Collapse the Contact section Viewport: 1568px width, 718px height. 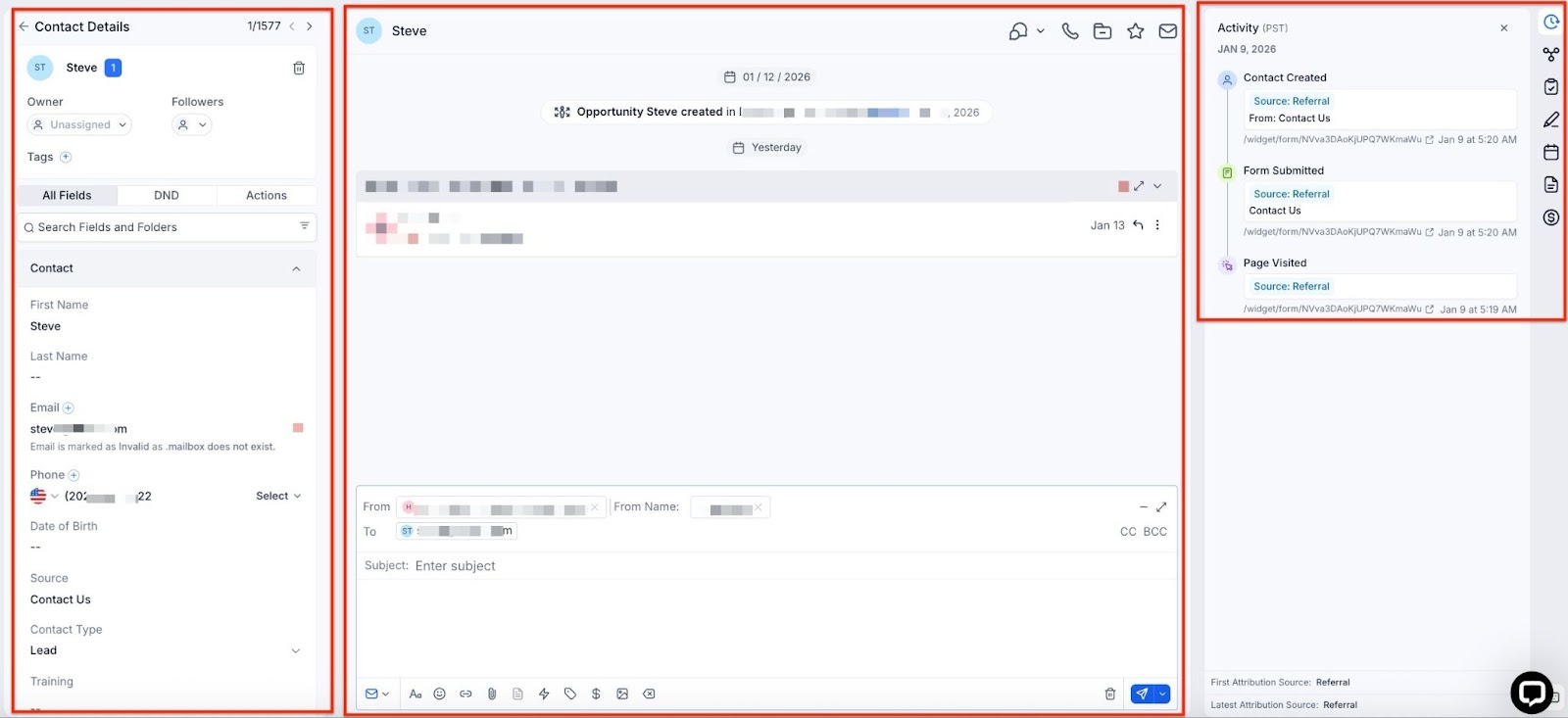click(x=297, y=268)
